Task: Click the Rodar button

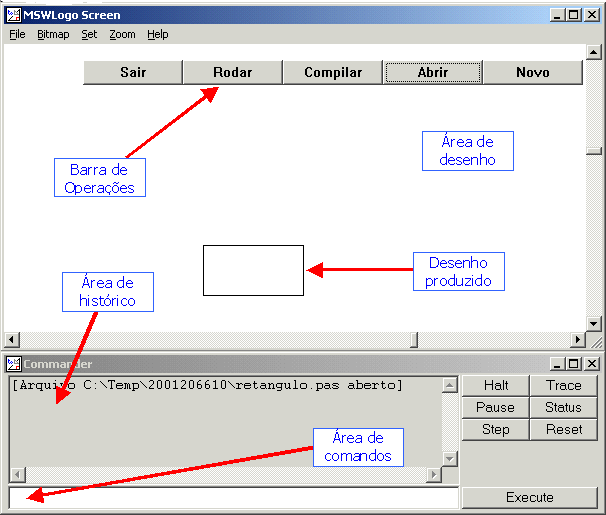Action: [x=233, y=72]
